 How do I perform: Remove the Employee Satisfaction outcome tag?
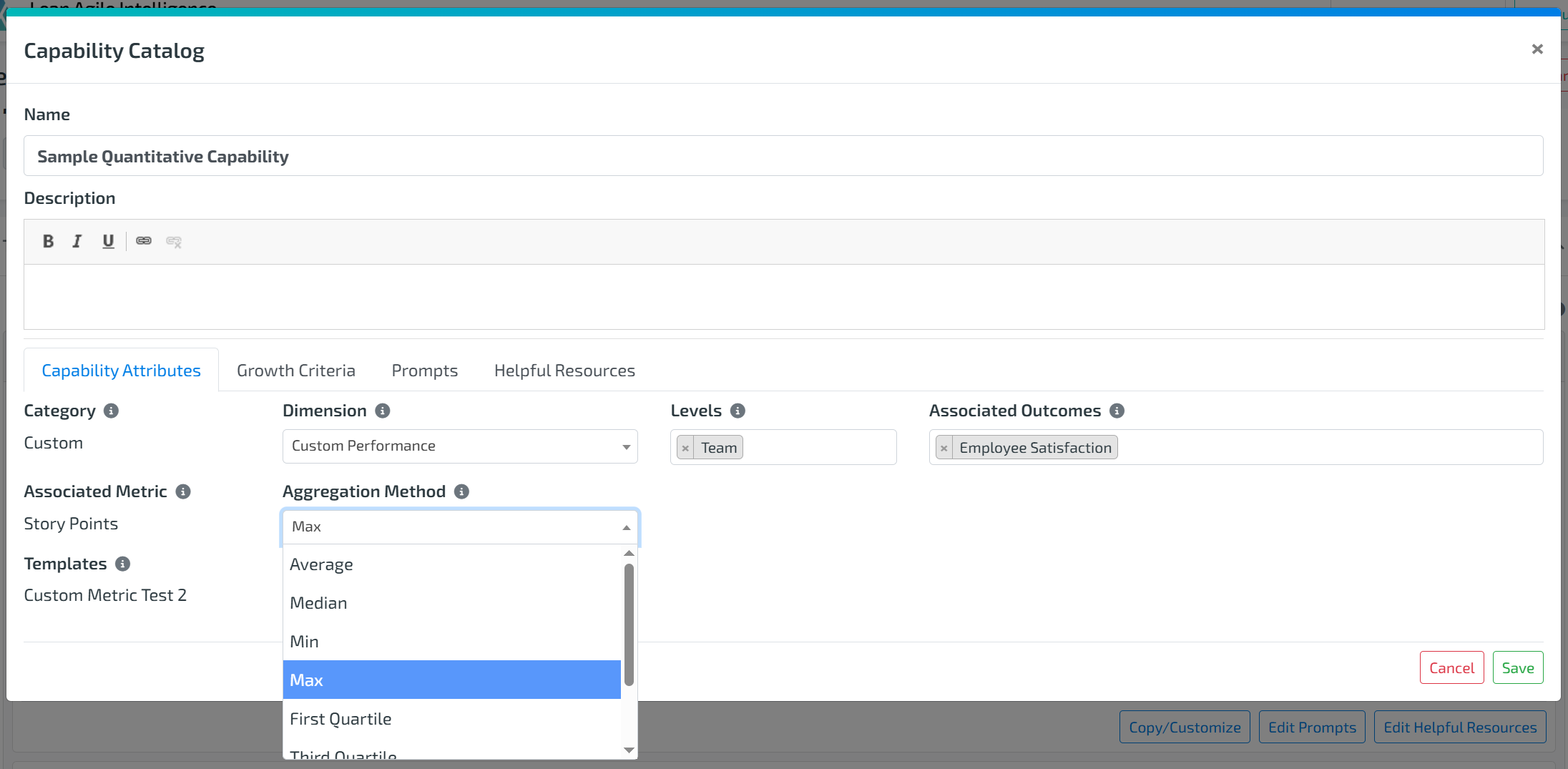(944, 448)
